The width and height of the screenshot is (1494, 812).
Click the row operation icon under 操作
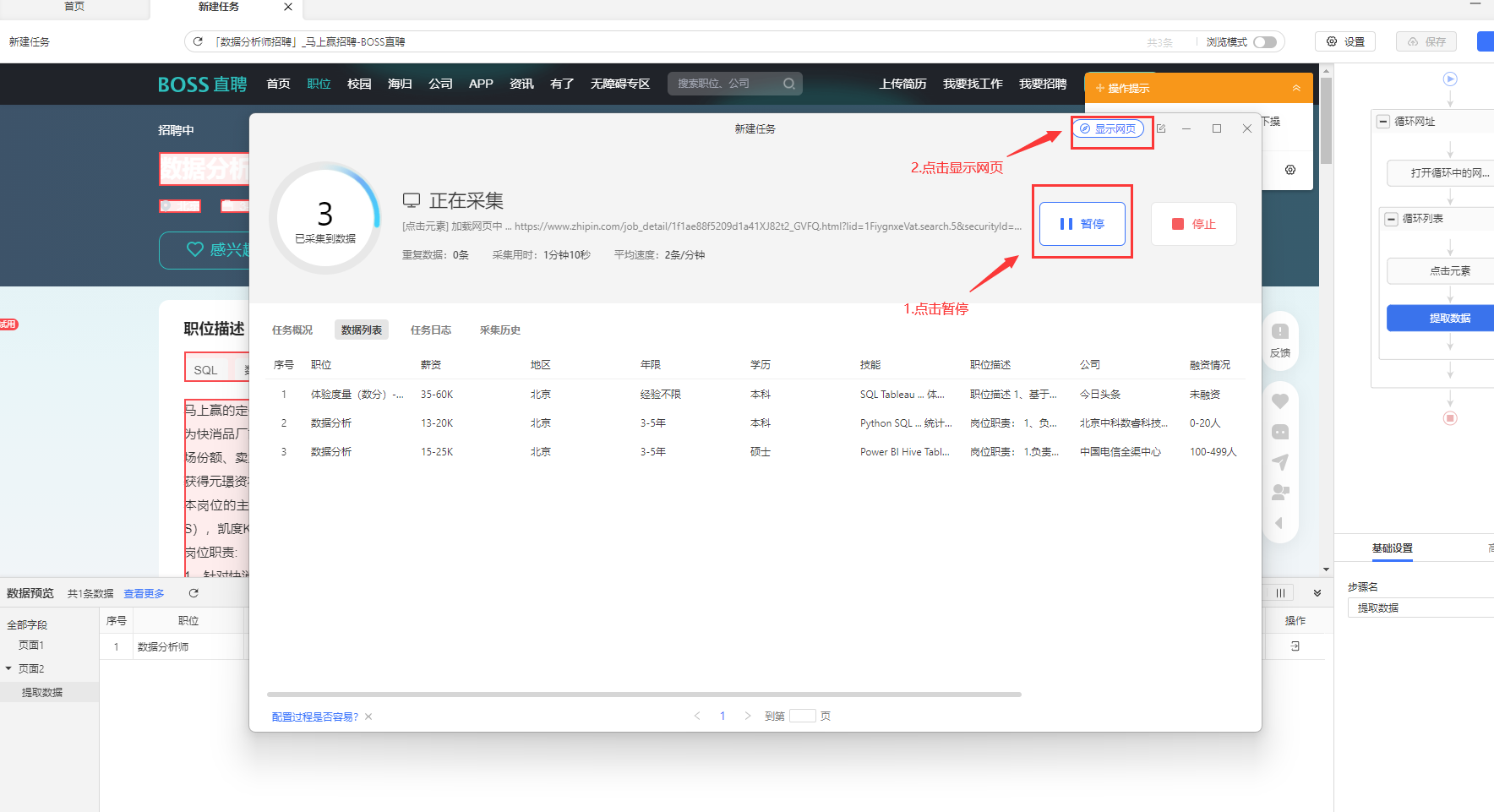pyautogui.click(x=1295, y=646)
